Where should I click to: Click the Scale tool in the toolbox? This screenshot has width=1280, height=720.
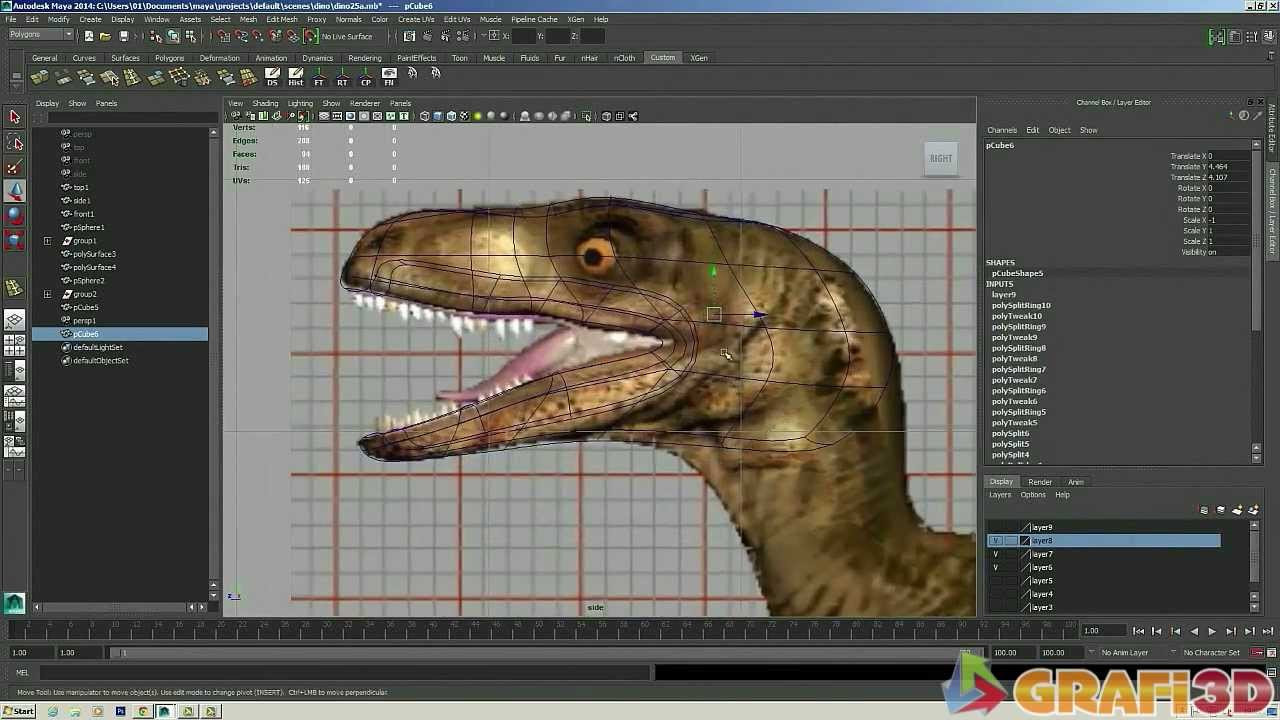(14, 240)
